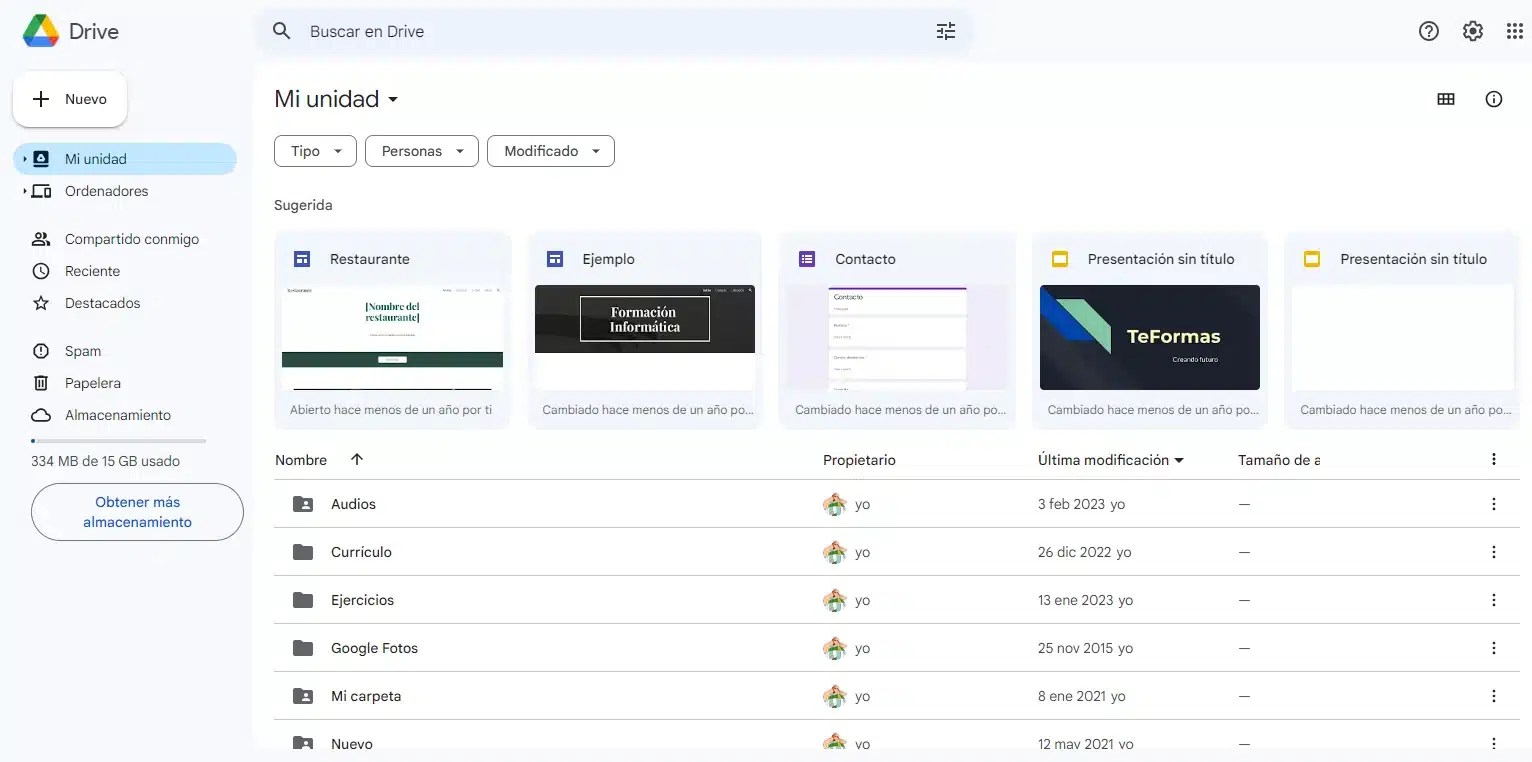The width and height of the screenshot is (1532, 762).
Task: Click the 25 nov 2015 date
Action: coord(1075,648)
